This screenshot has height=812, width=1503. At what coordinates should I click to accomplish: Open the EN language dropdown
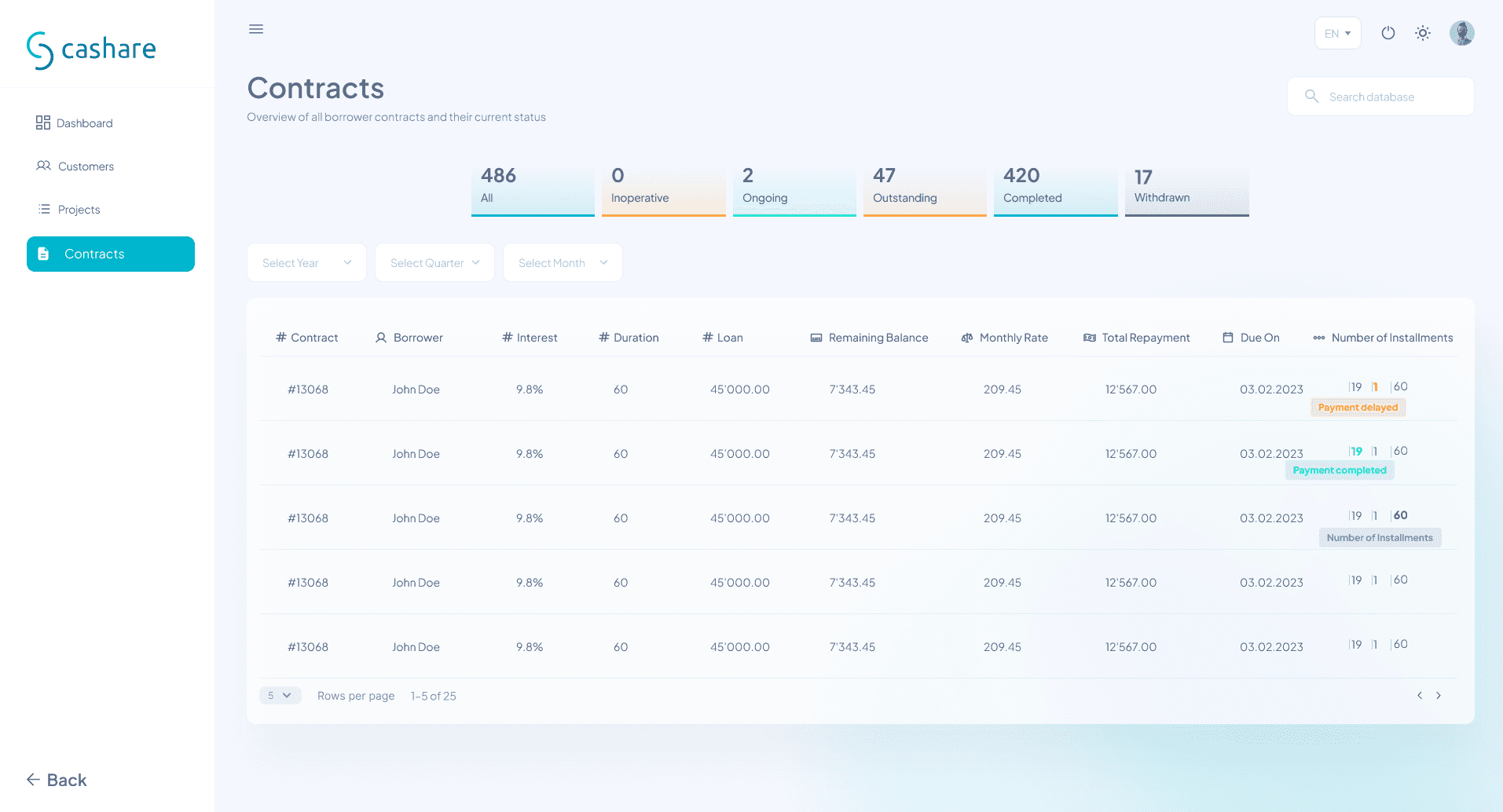1338,33
